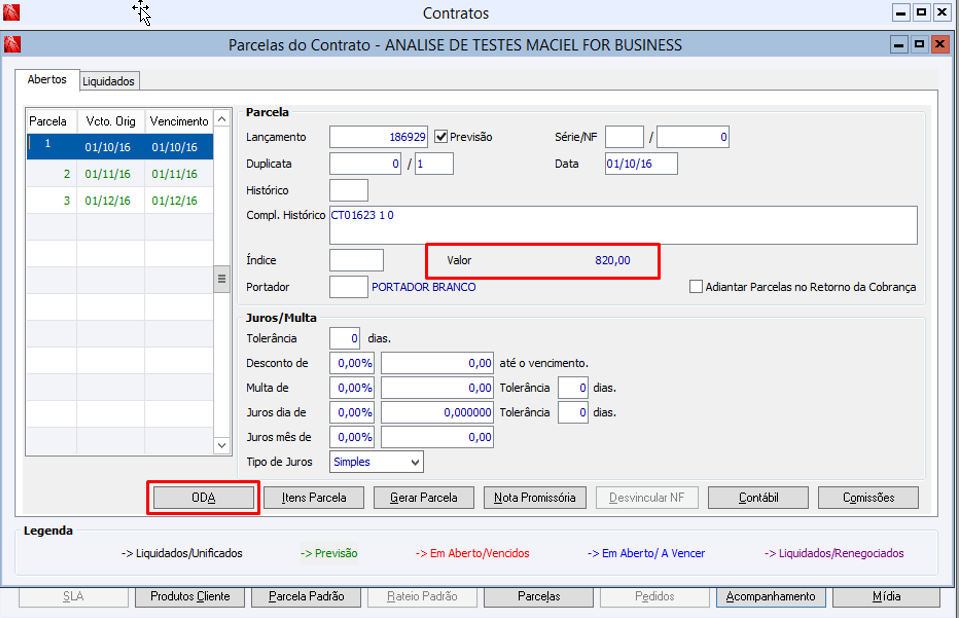Click the Desconto de amount field
This screenshot has height=618, width=959.
pos(437,363)
